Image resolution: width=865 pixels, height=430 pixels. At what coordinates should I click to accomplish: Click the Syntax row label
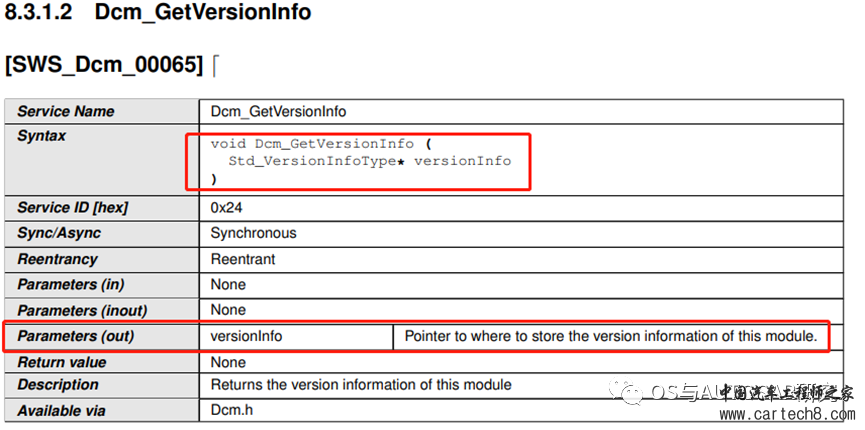pyautogui.click(x=42, y=136)
